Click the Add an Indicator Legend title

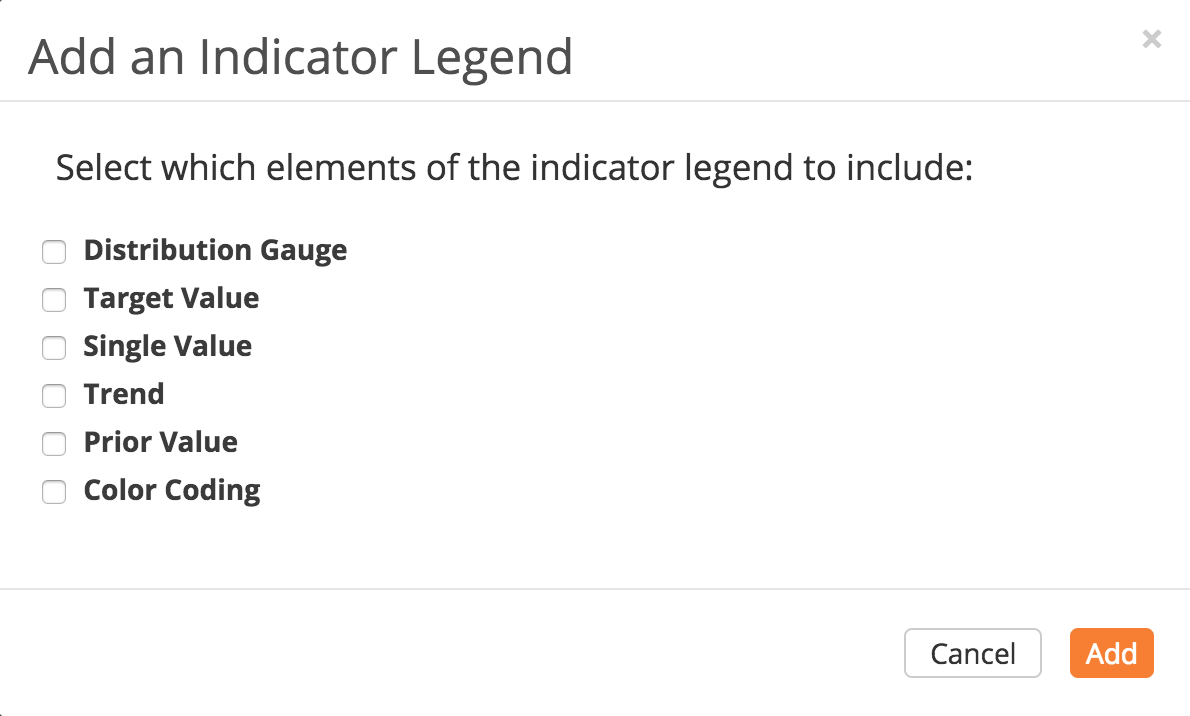[x=300, y=56]
